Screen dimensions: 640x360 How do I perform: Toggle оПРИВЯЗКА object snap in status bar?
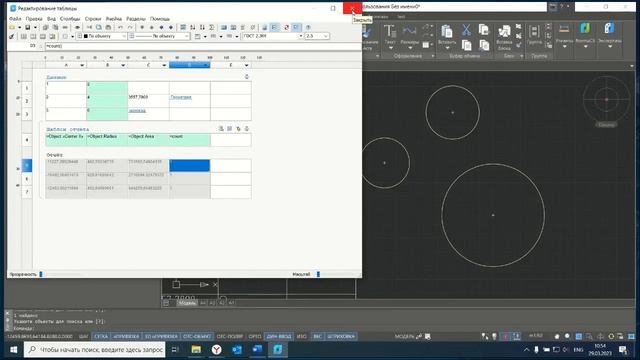(x=126, y=337)
